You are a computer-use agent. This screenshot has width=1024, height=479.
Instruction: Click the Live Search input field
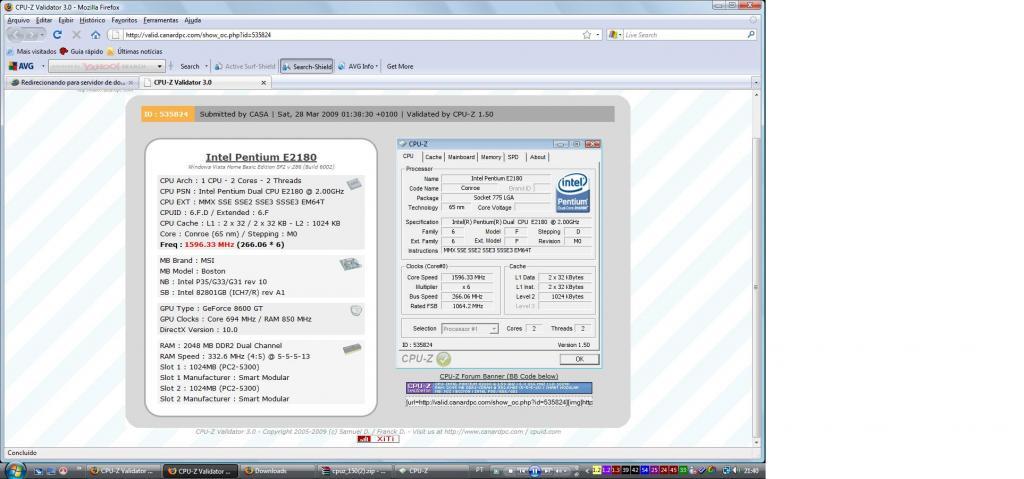click(684, 35)
